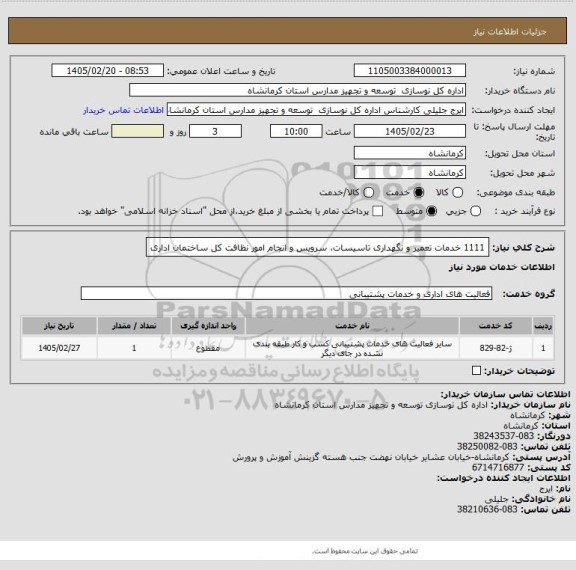Viewport: 576px width, 570px height.
Task: Select the unit cell مقطوع
Action: point(208,348)
